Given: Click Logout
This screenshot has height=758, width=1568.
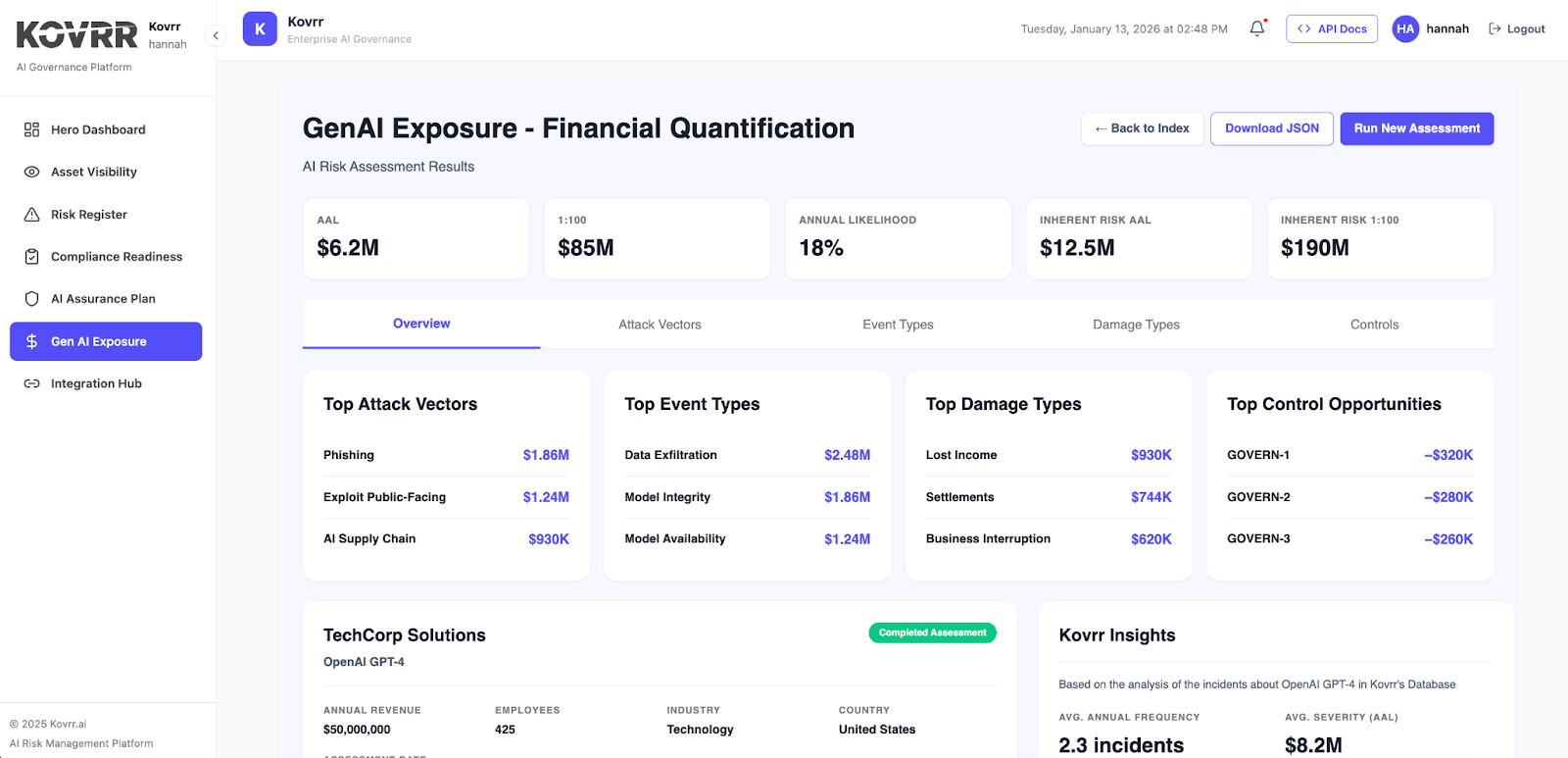Looking at the screenshot, I should [x=1516, y=29].
